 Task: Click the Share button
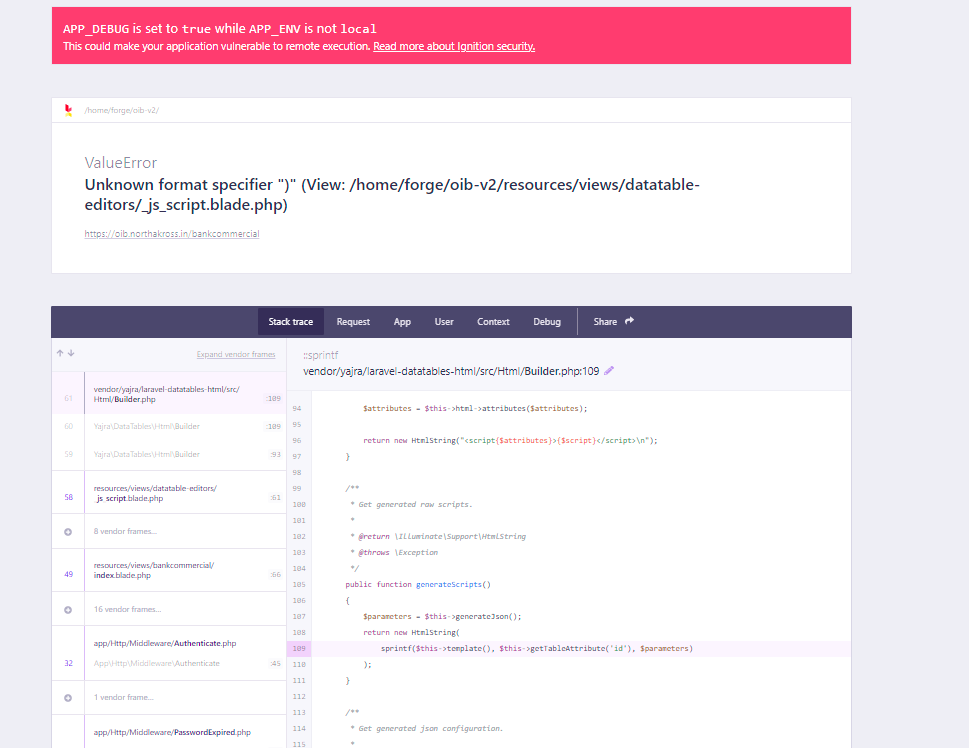pos(613,321)
